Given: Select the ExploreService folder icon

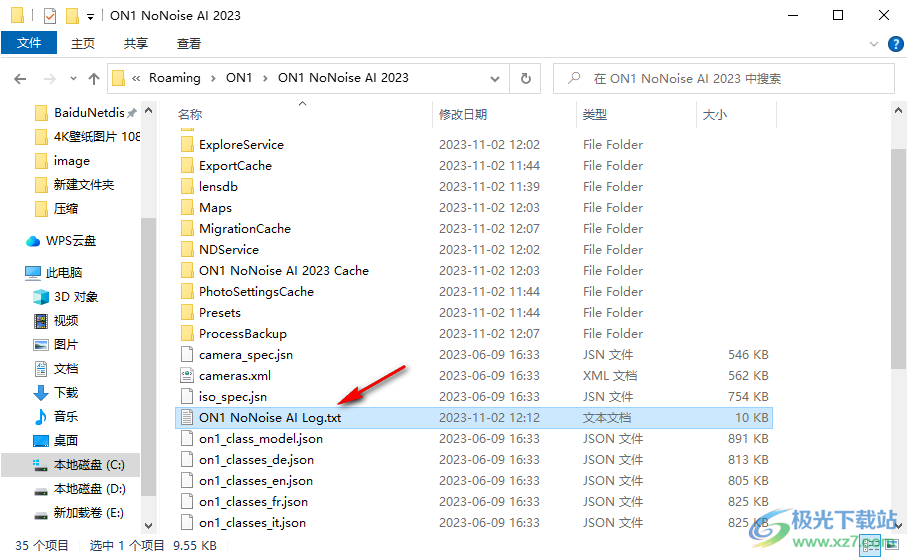Looking at the screenshot, I should (x=187, y=145).
